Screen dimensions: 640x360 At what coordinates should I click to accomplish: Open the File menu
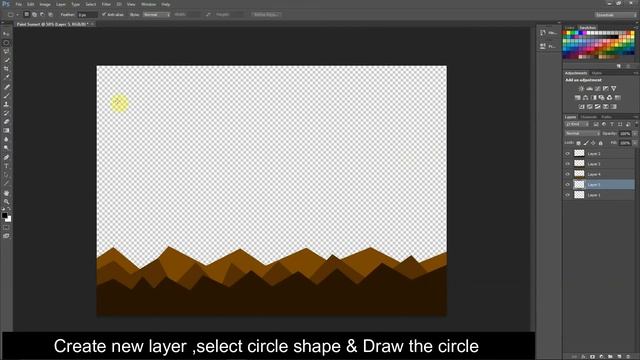pyautogui.click(x=19, y=4)
